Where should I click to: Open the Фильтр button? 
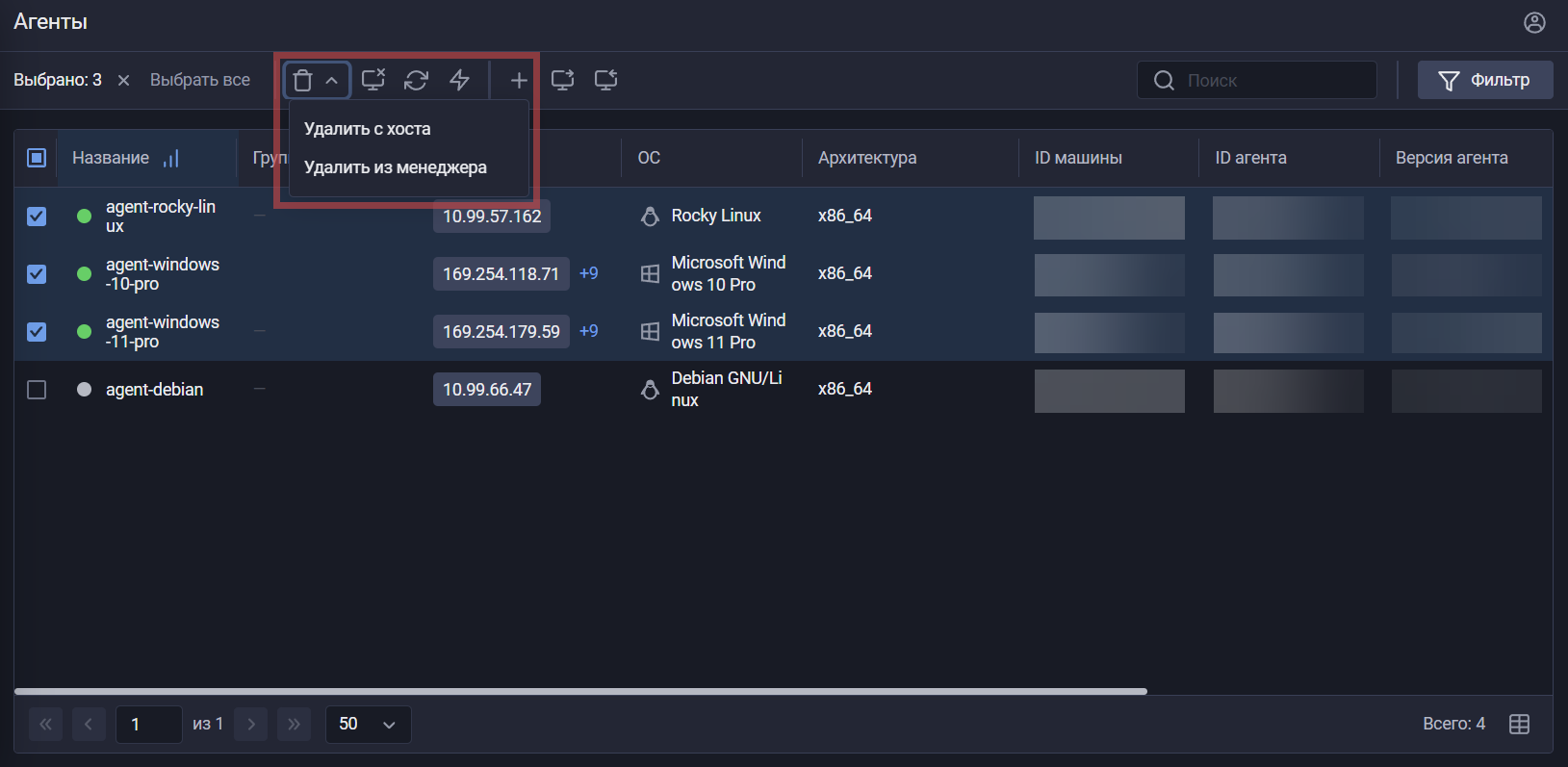[x=1485, y=80]
